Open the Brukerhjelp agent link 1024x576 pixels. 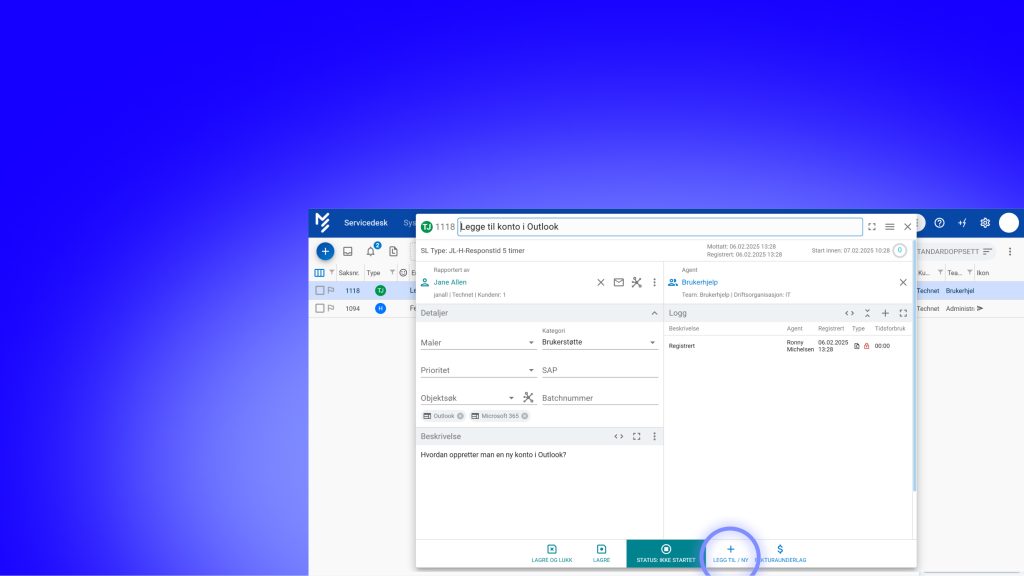click(699, 282)
